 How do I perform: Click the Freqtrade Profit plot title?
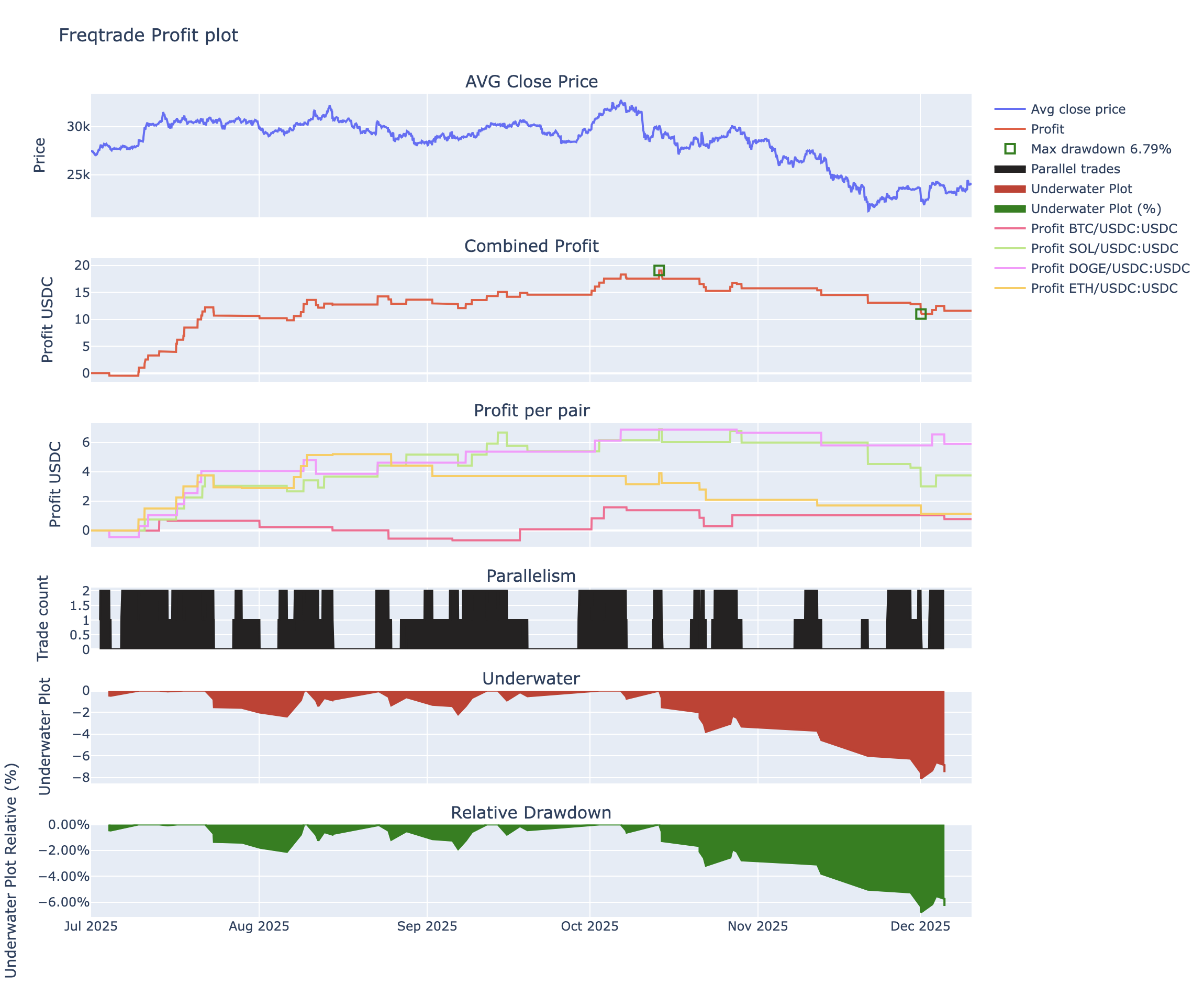pos(148,36)
